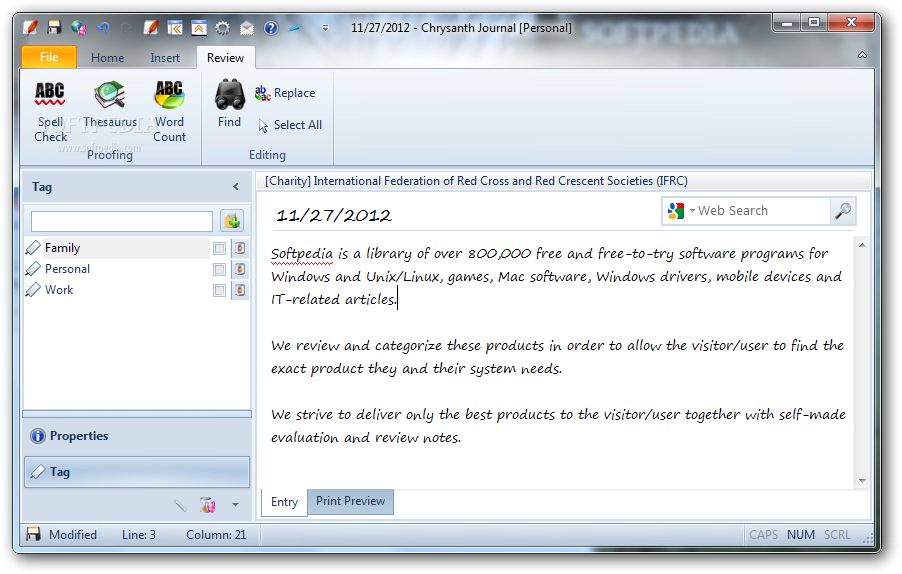Image resolution: width=902 pixels, height=574 pixels.
Task: Click the Modified status bar text
Action: click(x=72, y=535)
